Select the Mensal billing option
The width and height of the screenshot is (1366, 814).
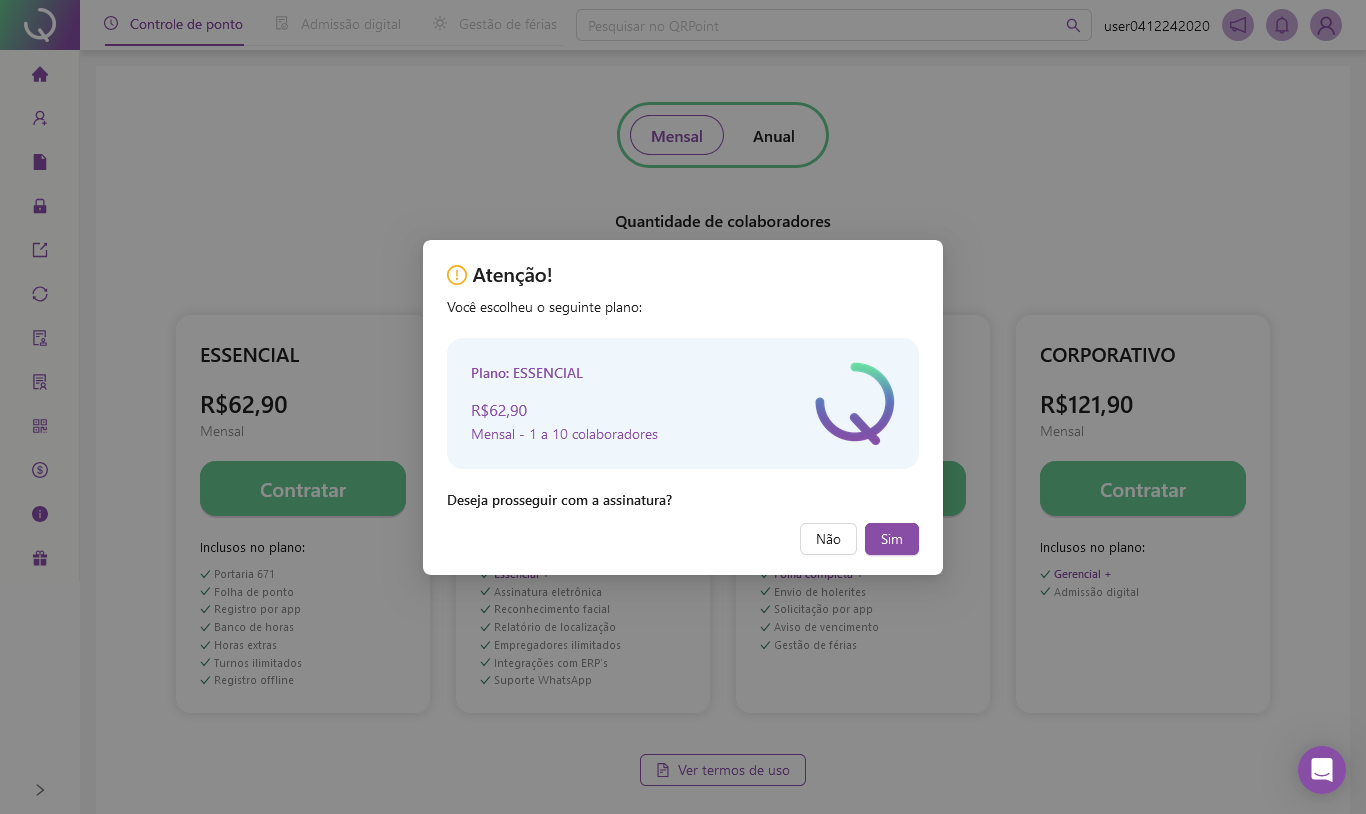pos(677,136)
